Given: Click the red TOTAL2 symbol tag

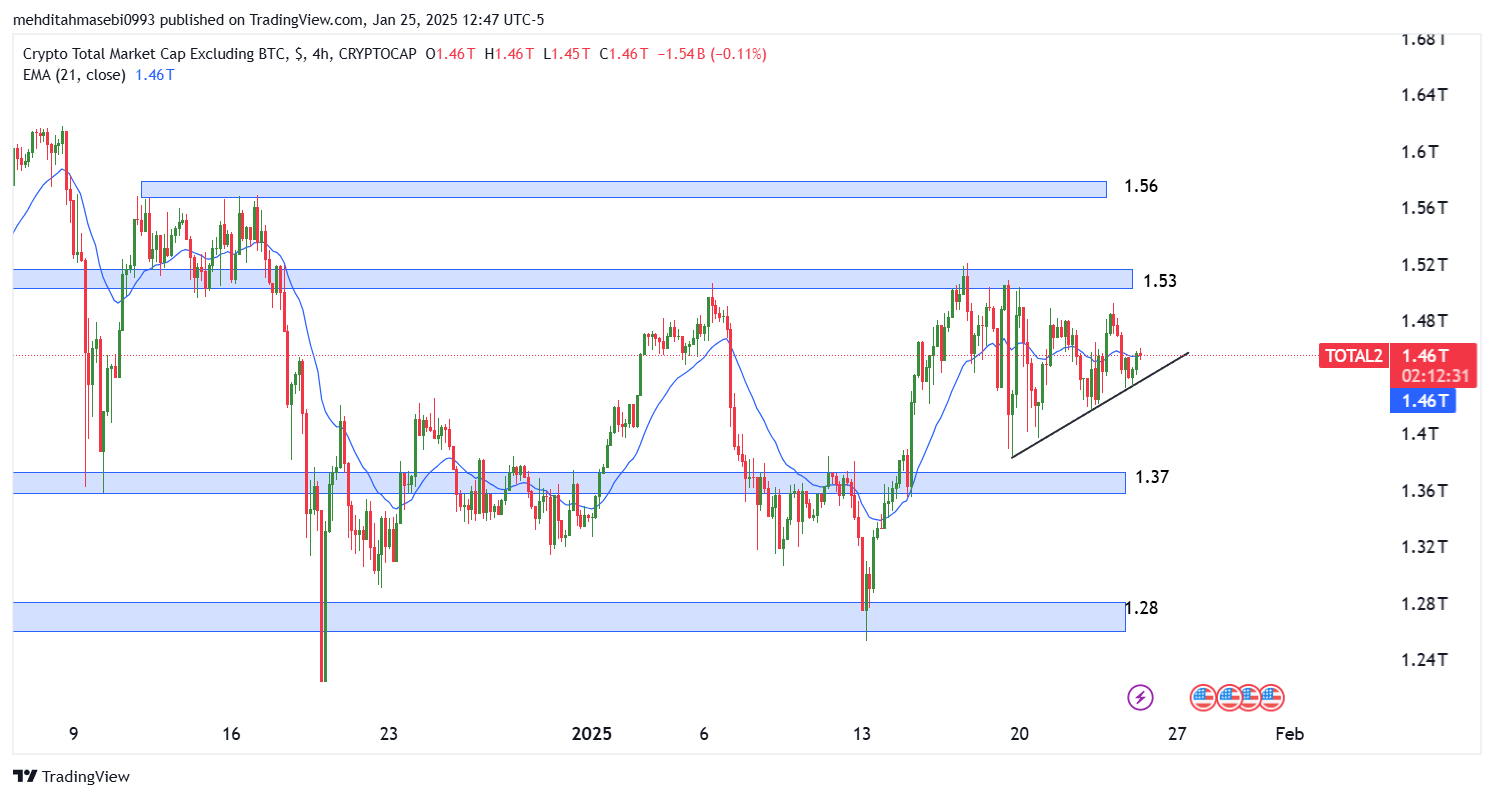Looking at the screenshot, I should [x=1353, y=355].
